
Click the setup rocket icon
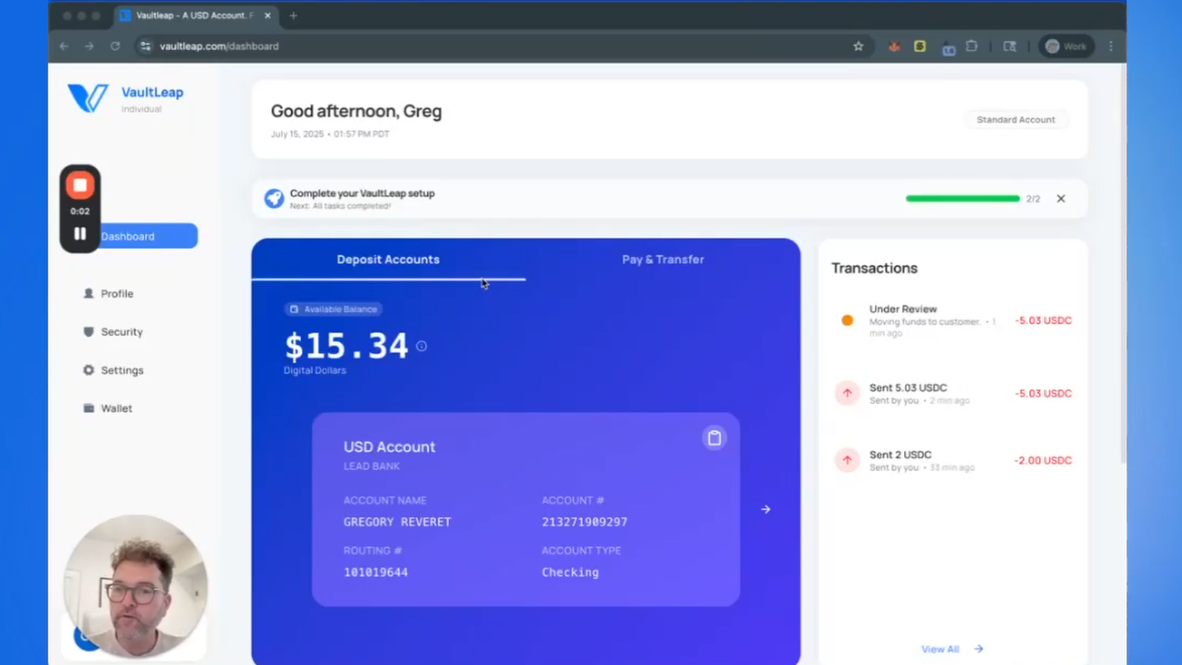coord(274,198)
